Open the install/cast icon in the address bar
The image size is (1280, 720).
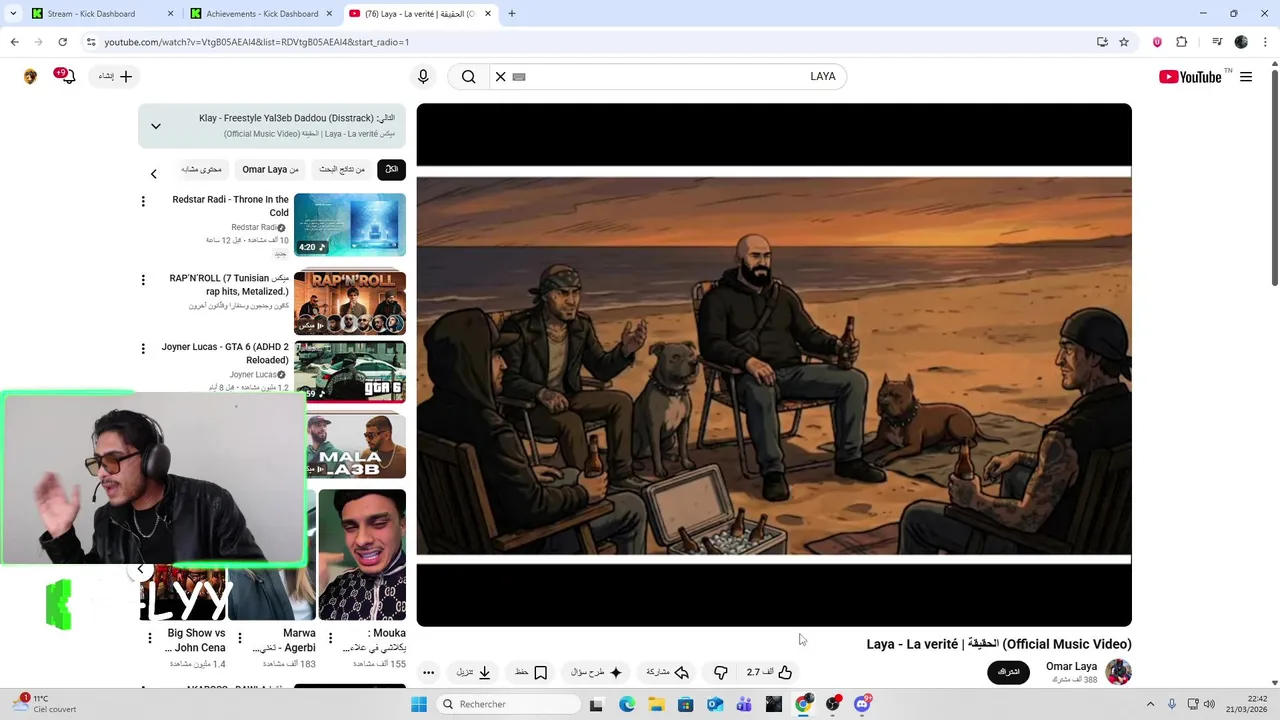[1102, 42]
